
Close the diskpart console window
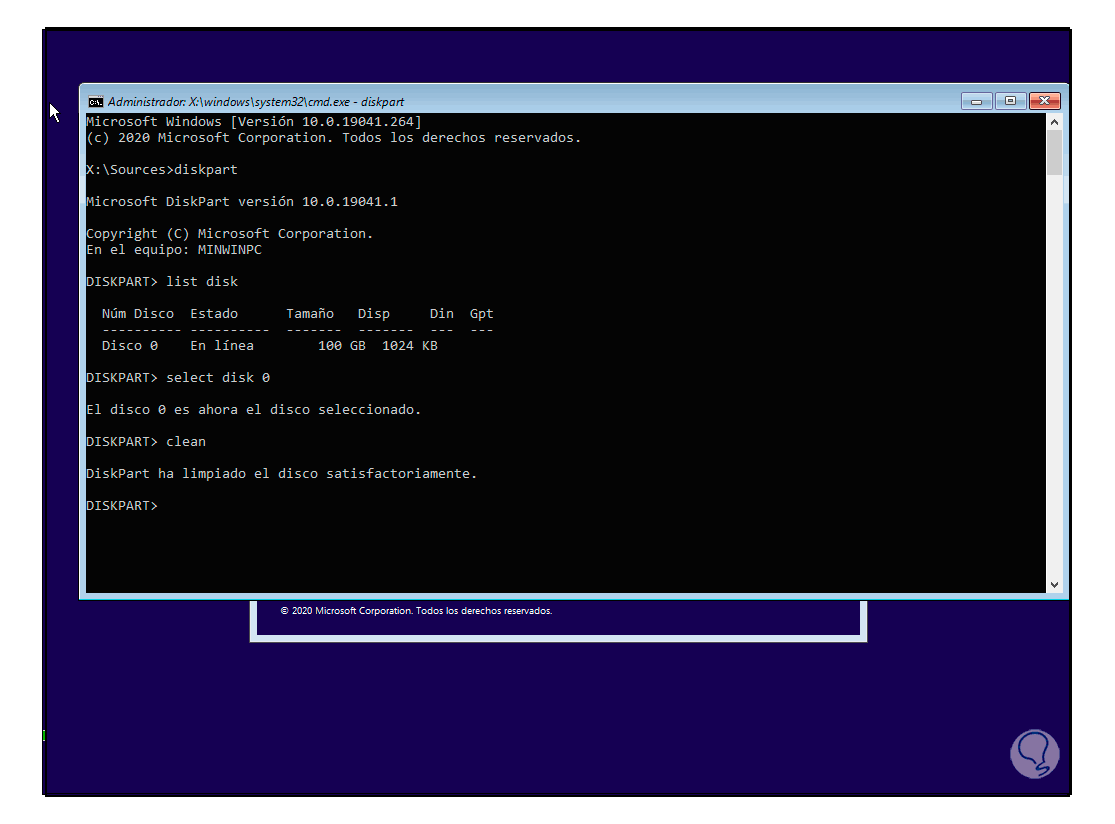(1044, 101)
